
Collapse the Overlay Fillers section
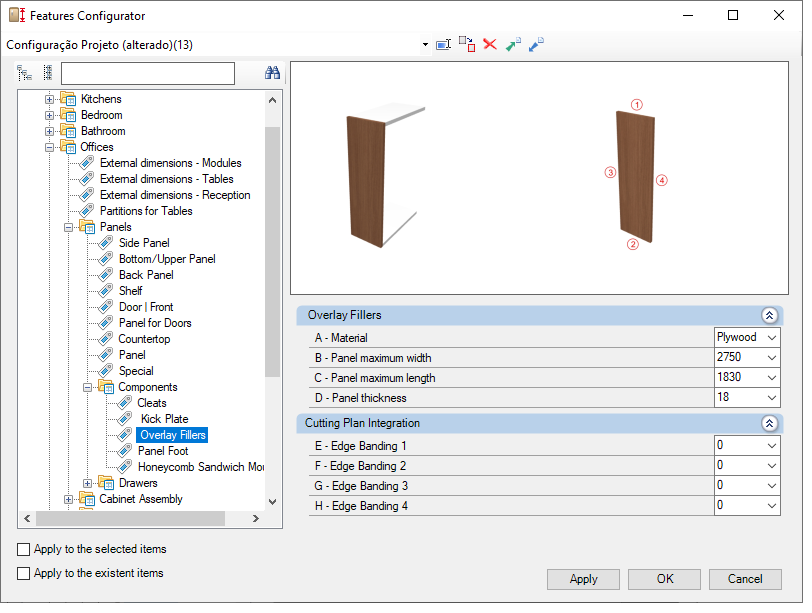[x=770, y=315]
